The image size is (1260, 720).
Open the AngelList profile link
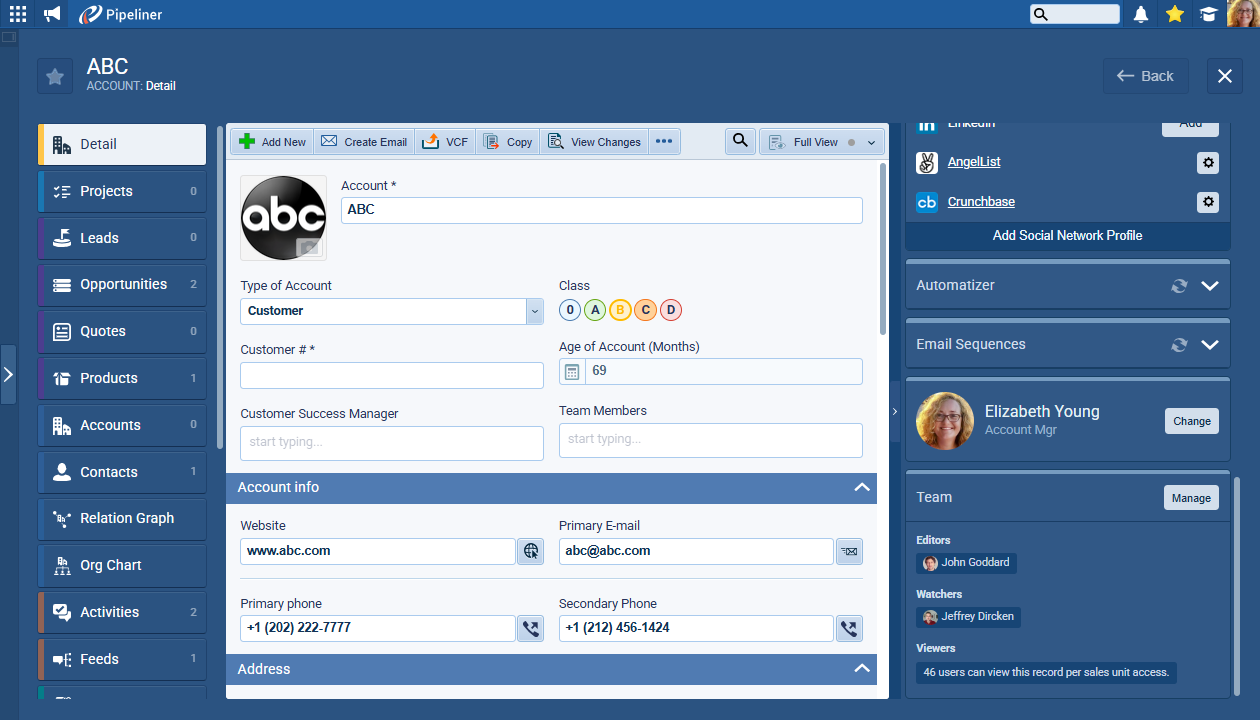973,162
